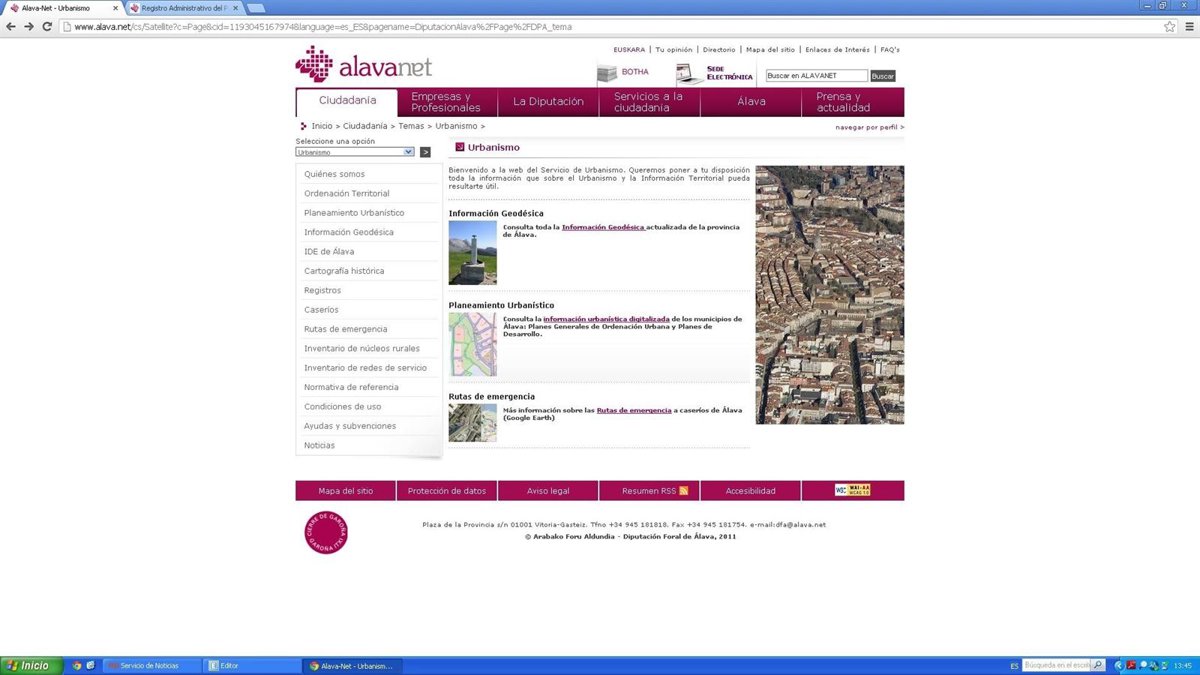Click the W3C WAI-AA accessibility badge
This screenshot has height=675, width=1200.
[852, 490]
